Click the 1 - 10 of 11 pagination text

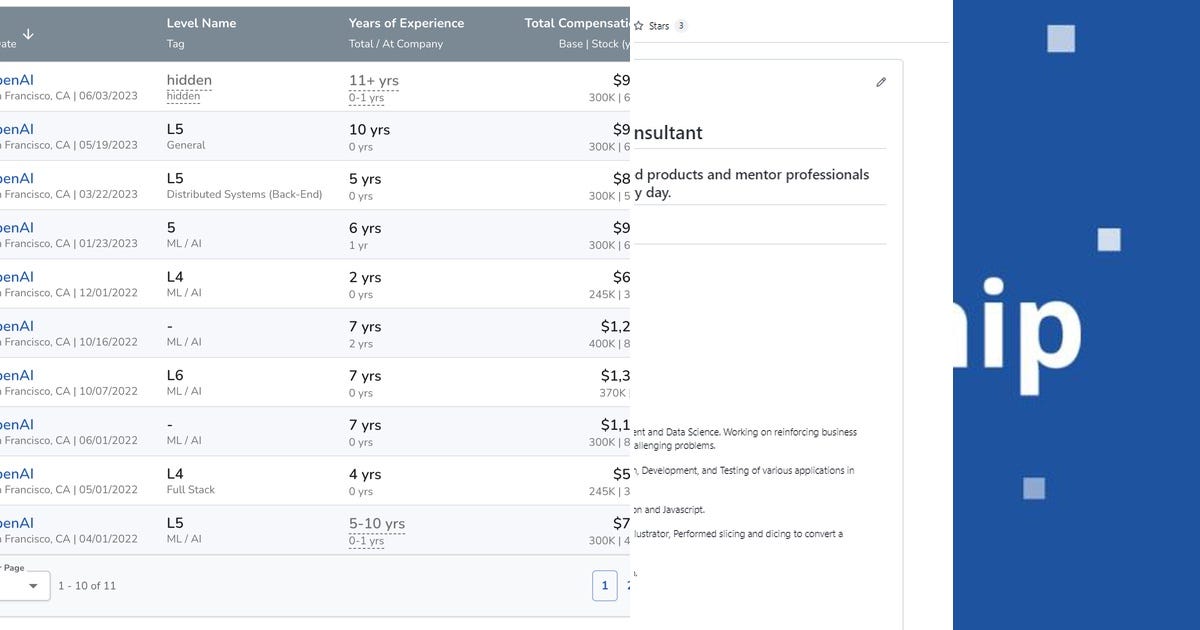point(87,586)
